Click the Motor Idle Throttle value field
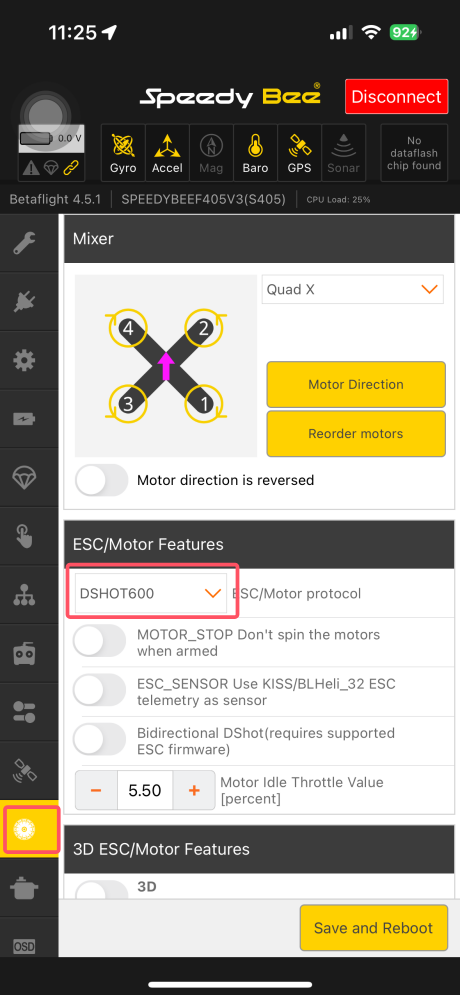 coord(145,790)
